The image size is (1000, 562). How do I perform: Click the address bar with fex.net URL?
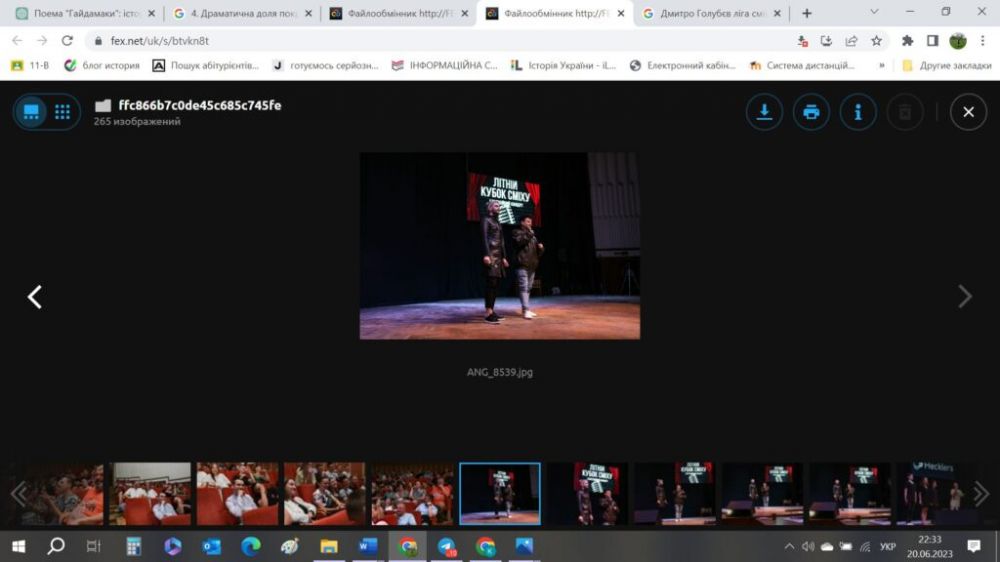click(400, 41)
